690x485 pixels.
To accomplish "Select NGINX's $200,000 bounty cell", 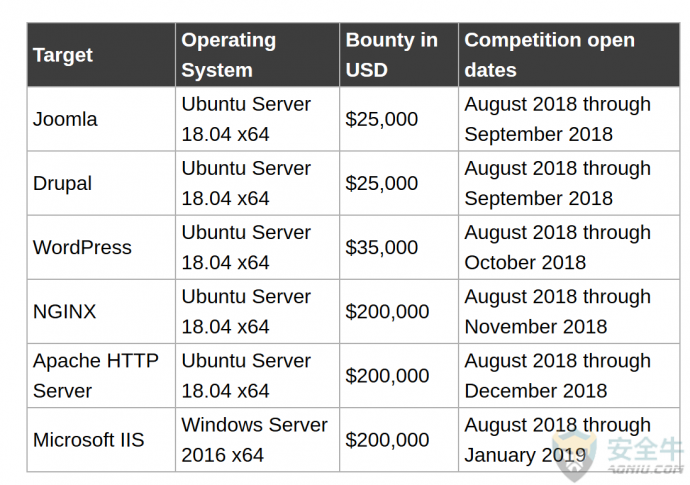I will click(x=399, y=312).
